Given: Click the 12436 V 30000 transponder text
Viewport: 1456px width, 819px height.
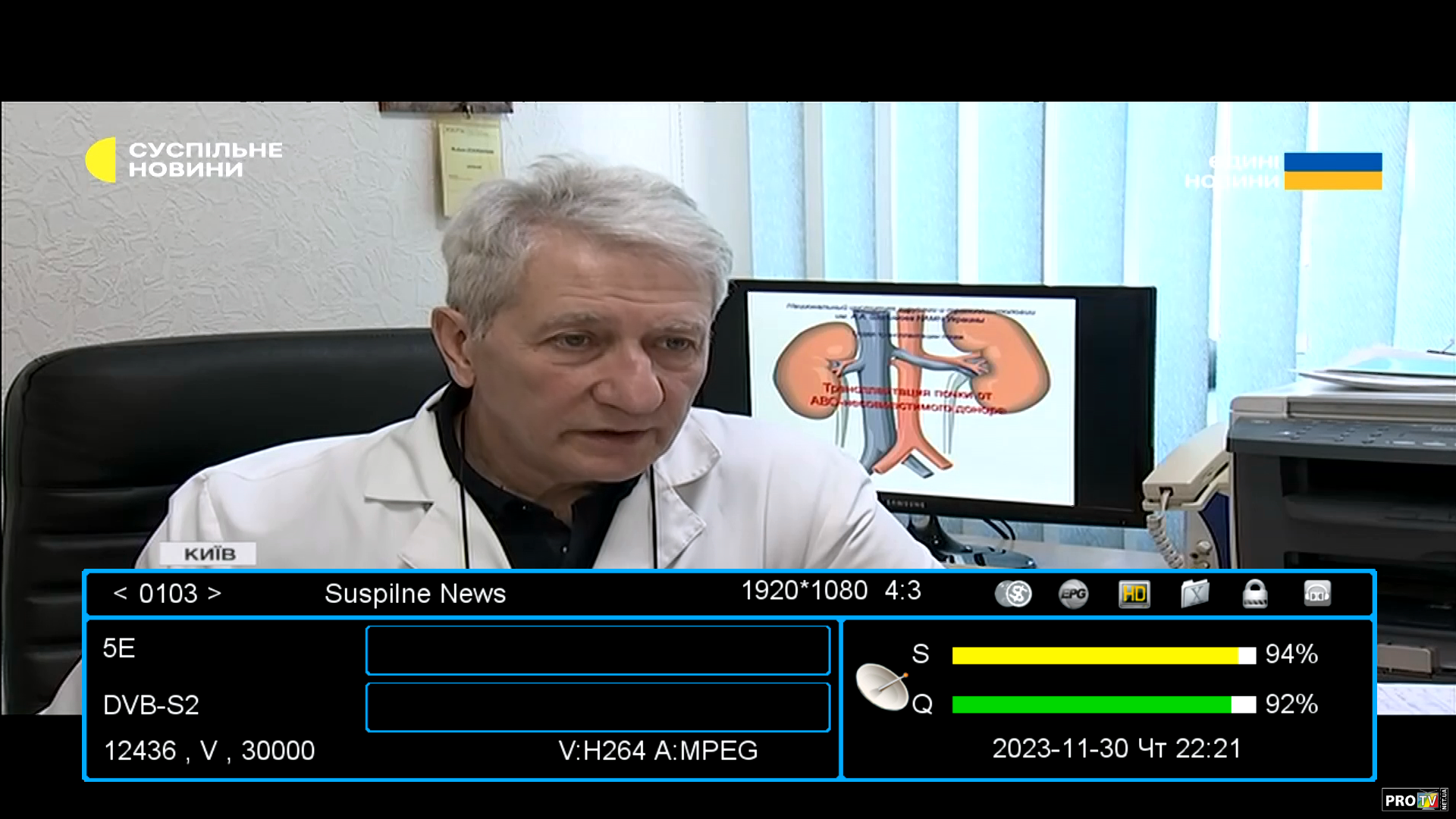Looking at the screenshot, I should 209,751.
